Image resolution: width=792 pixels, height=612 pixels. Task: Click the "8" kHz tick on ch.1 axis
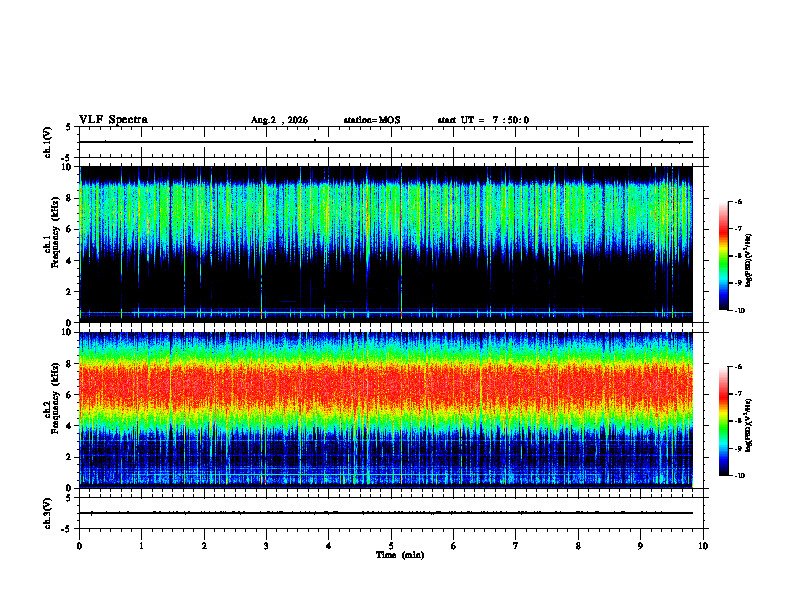(69, 198)
